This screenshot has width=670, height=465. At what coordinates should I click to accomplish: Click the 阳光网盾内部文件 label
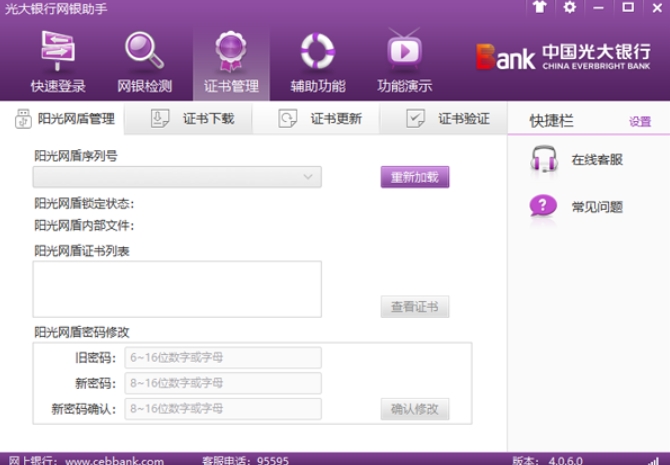coord(84,225)
